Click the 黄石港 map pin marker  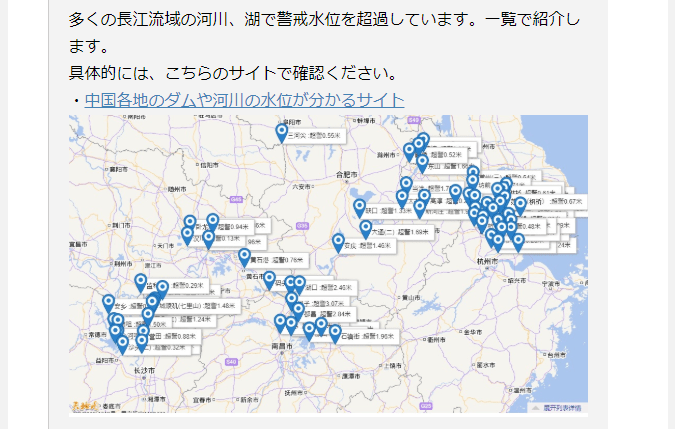click(x=244, y=257)
